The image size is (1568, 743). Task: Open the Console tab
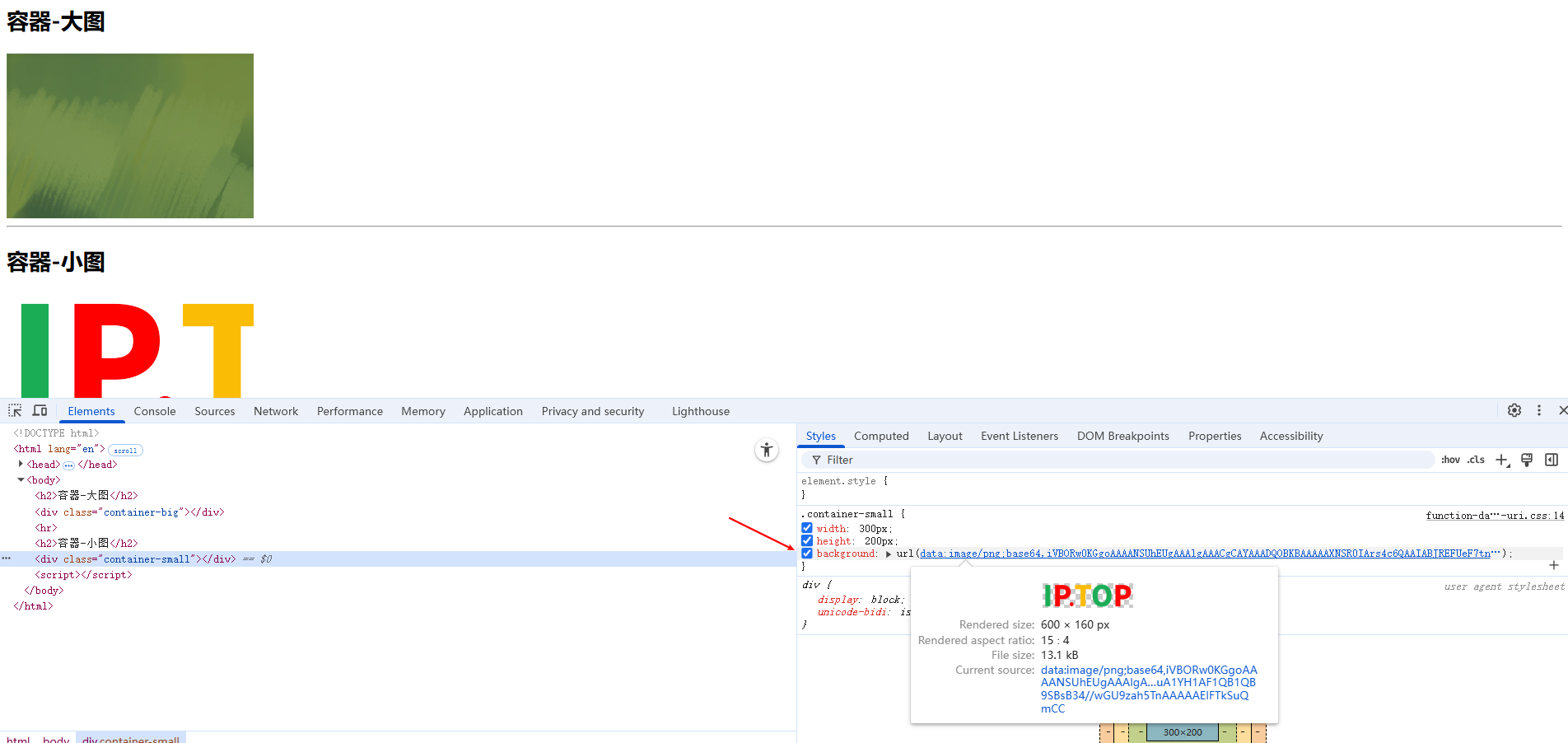click(x=155, y=411)
